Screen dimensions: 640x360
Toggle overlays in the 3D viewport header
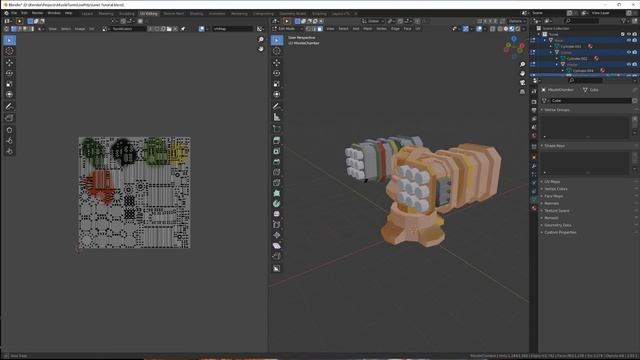[x=479, y=29]
